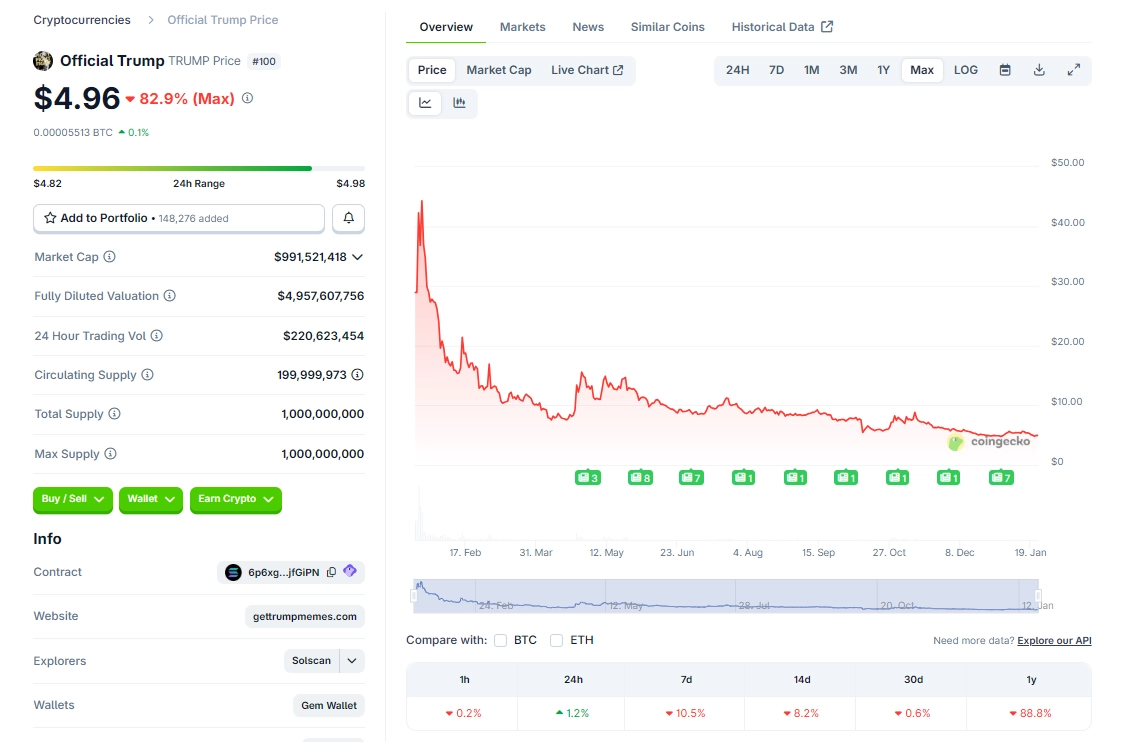Switch to the Markets tab
This screenshot has height=742, width=1125.
[x=522, y=27]
